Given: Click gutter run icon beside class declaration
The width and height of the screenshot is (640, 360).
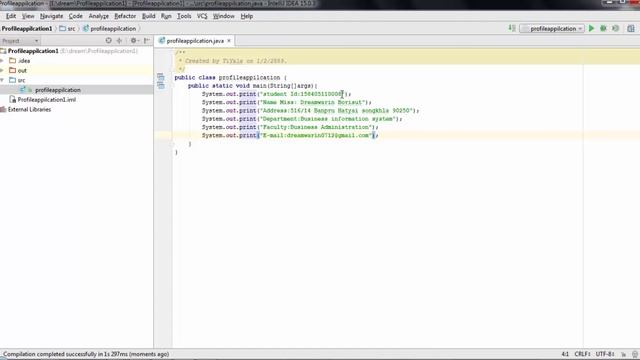Looking at the screenshot, I should pos(160,77).
